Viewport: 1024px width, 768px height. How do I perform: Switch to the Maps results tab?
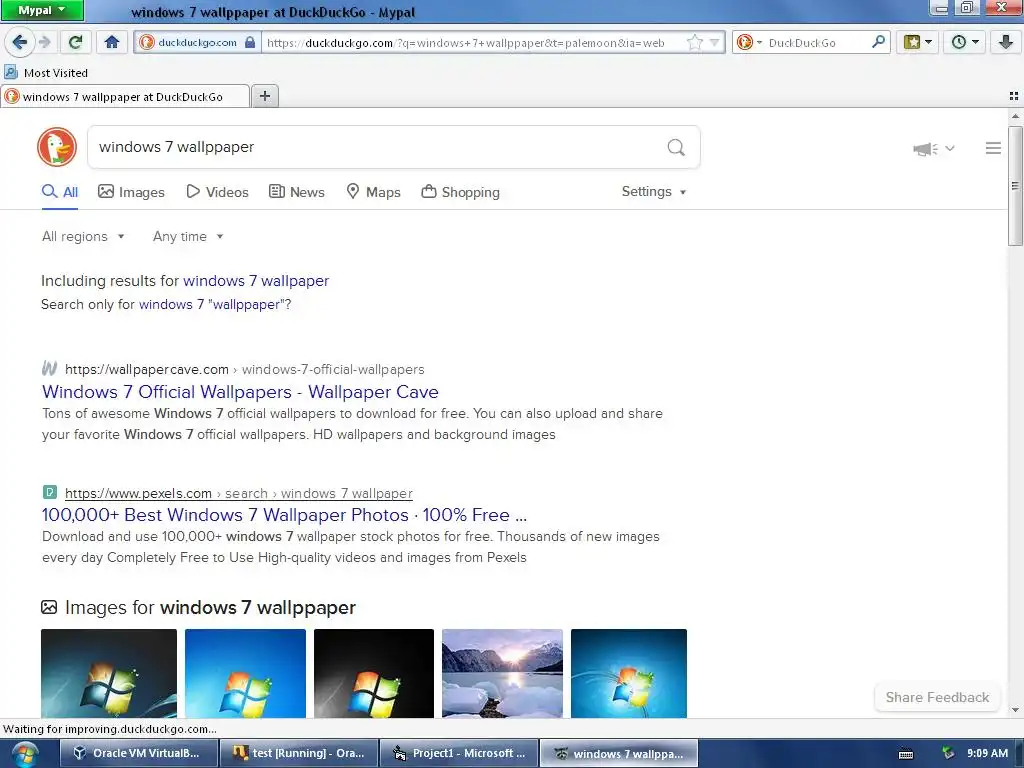[x=373, y=192]
